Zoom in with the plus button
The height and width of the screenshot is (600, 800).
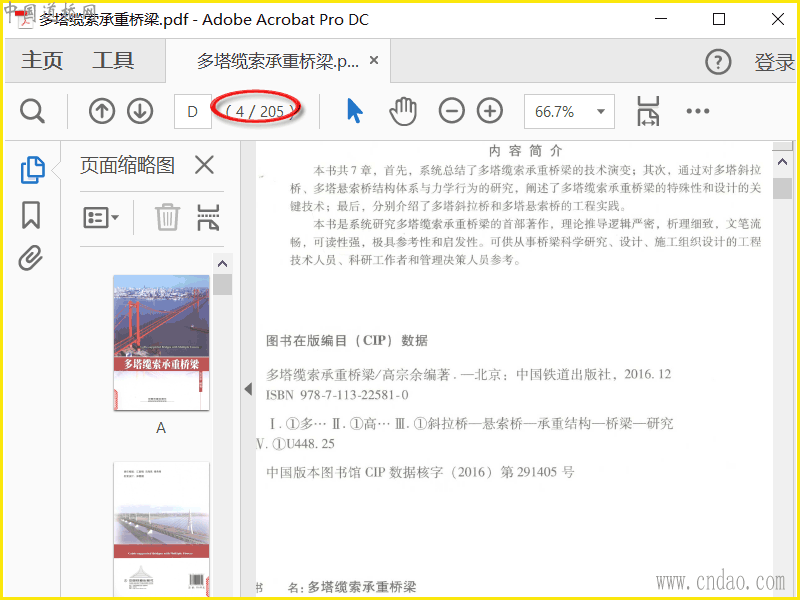click(x=490, y=111)
